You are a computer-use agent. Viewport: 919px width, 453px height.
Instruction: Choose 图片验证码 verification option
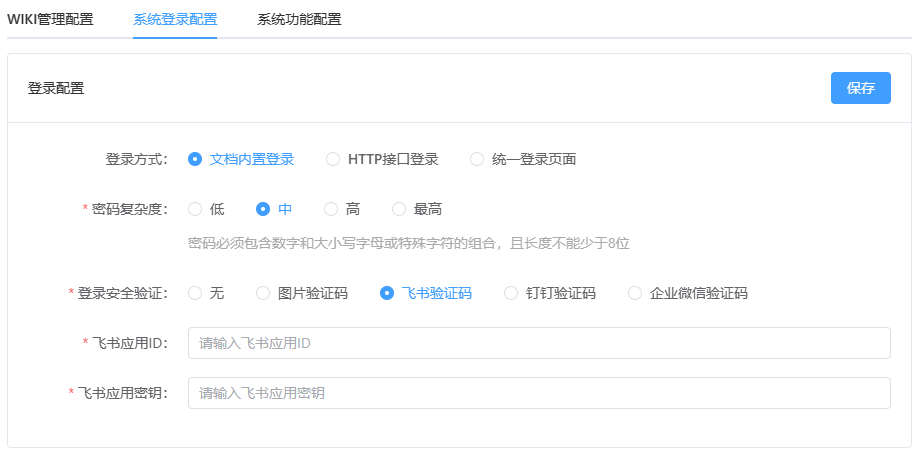click(x=302, y=293)
